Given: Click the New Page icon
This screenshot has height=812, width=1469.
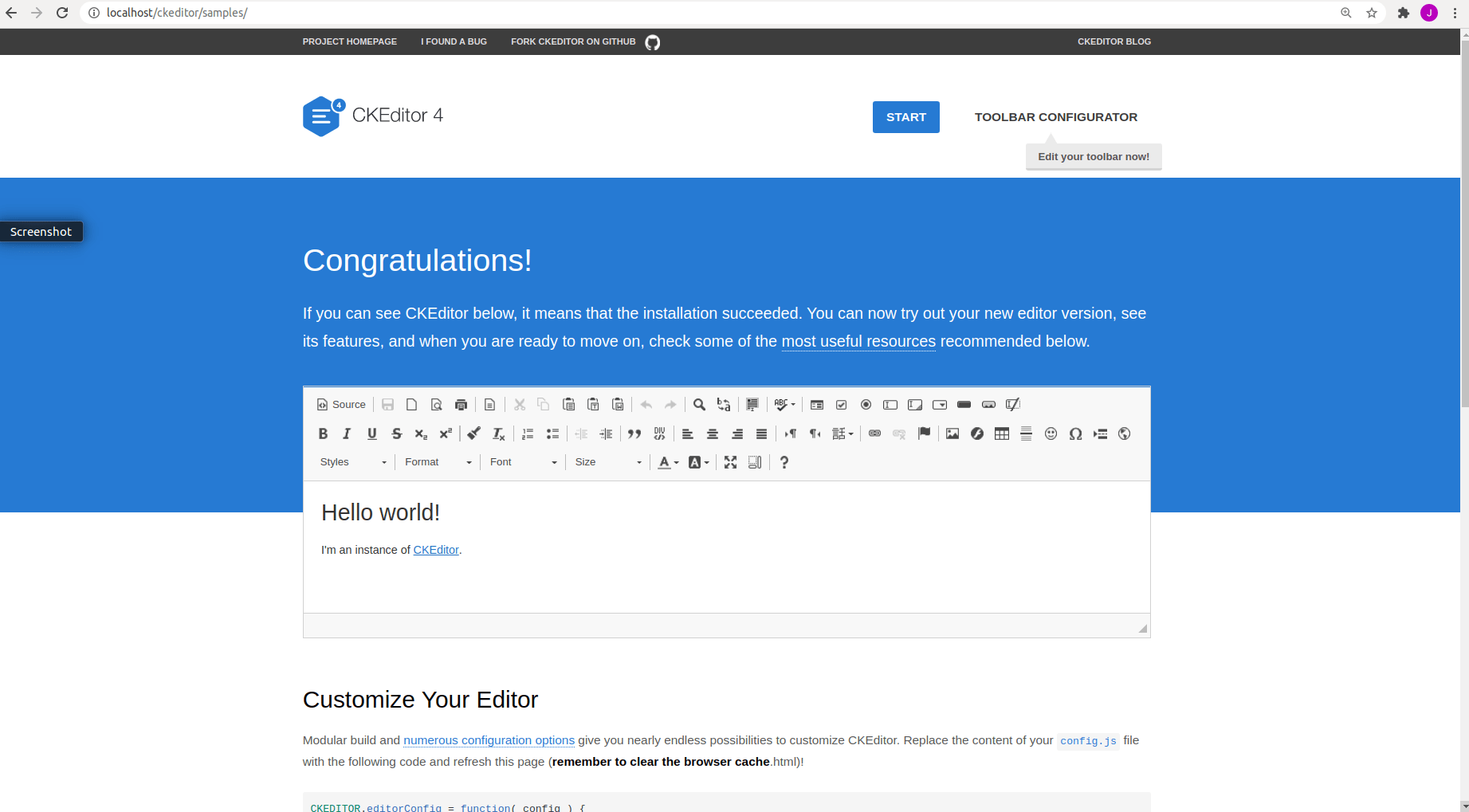Looking at the screenshot, I should coord(412,405).
